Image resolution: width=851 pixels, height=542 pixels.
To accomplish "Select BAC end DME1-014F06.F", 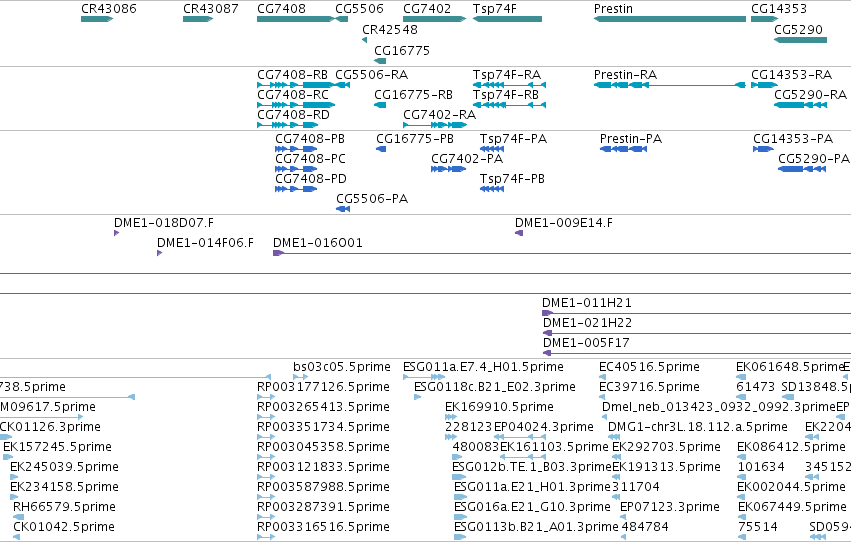I will pos(159,253).
